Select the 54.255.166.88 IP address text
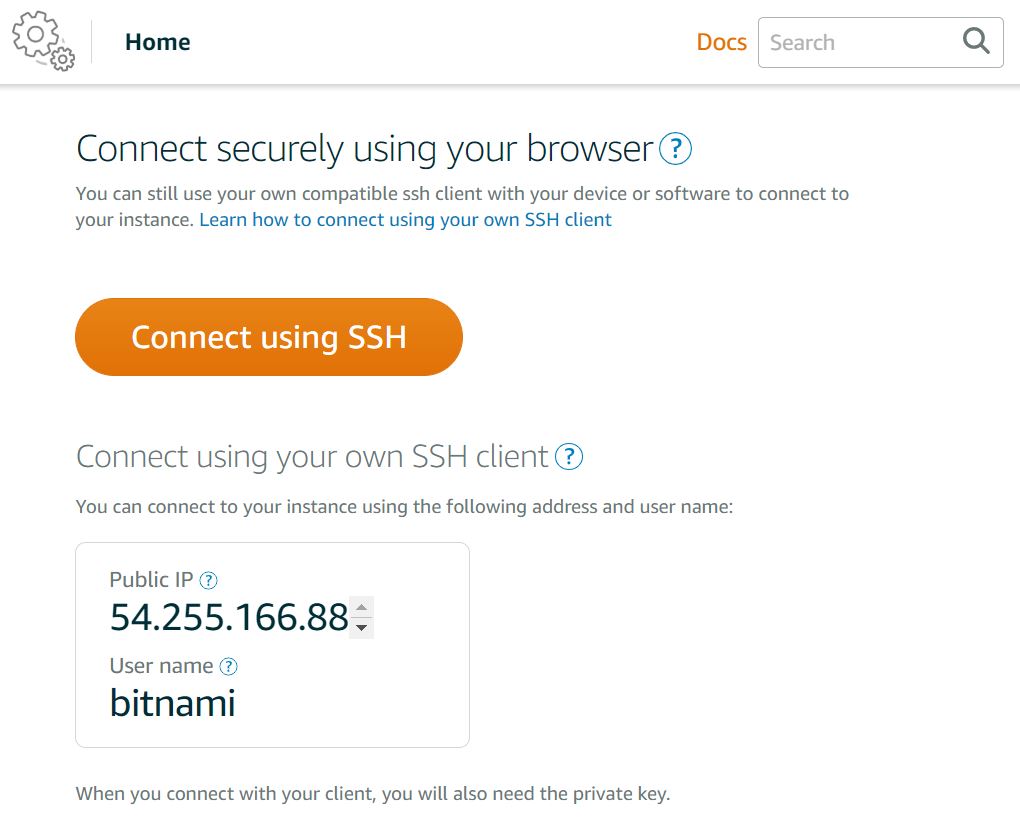Screen dimensions: 1020x824 click(229, 617)
